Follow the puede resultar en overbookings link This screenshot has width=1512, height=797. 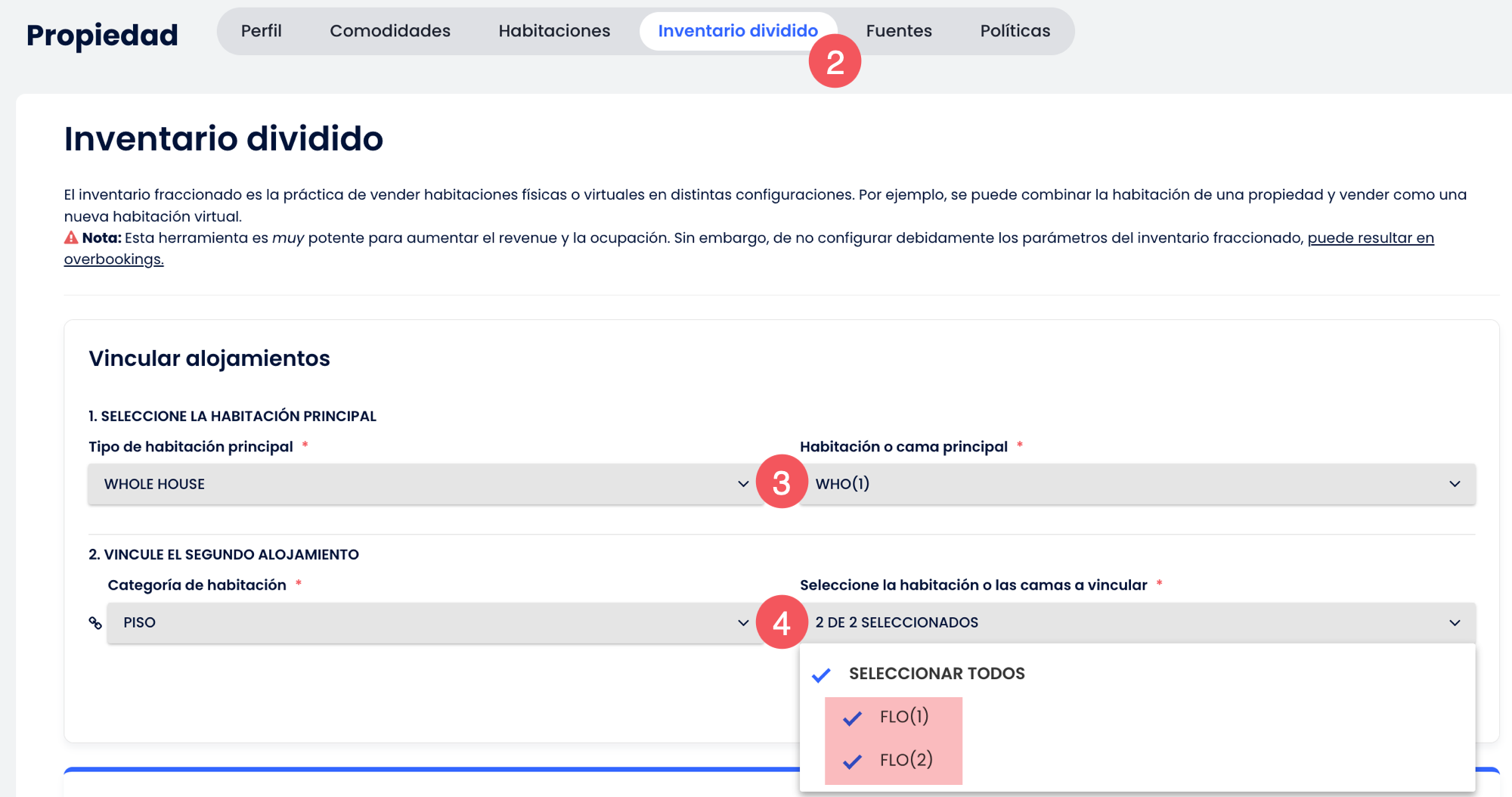1370,238
